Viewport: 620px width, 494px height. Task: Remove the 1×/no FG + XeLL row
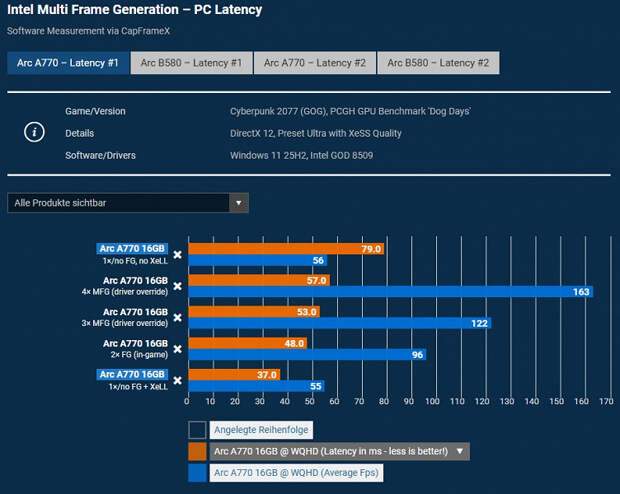[x=177, y=379]
